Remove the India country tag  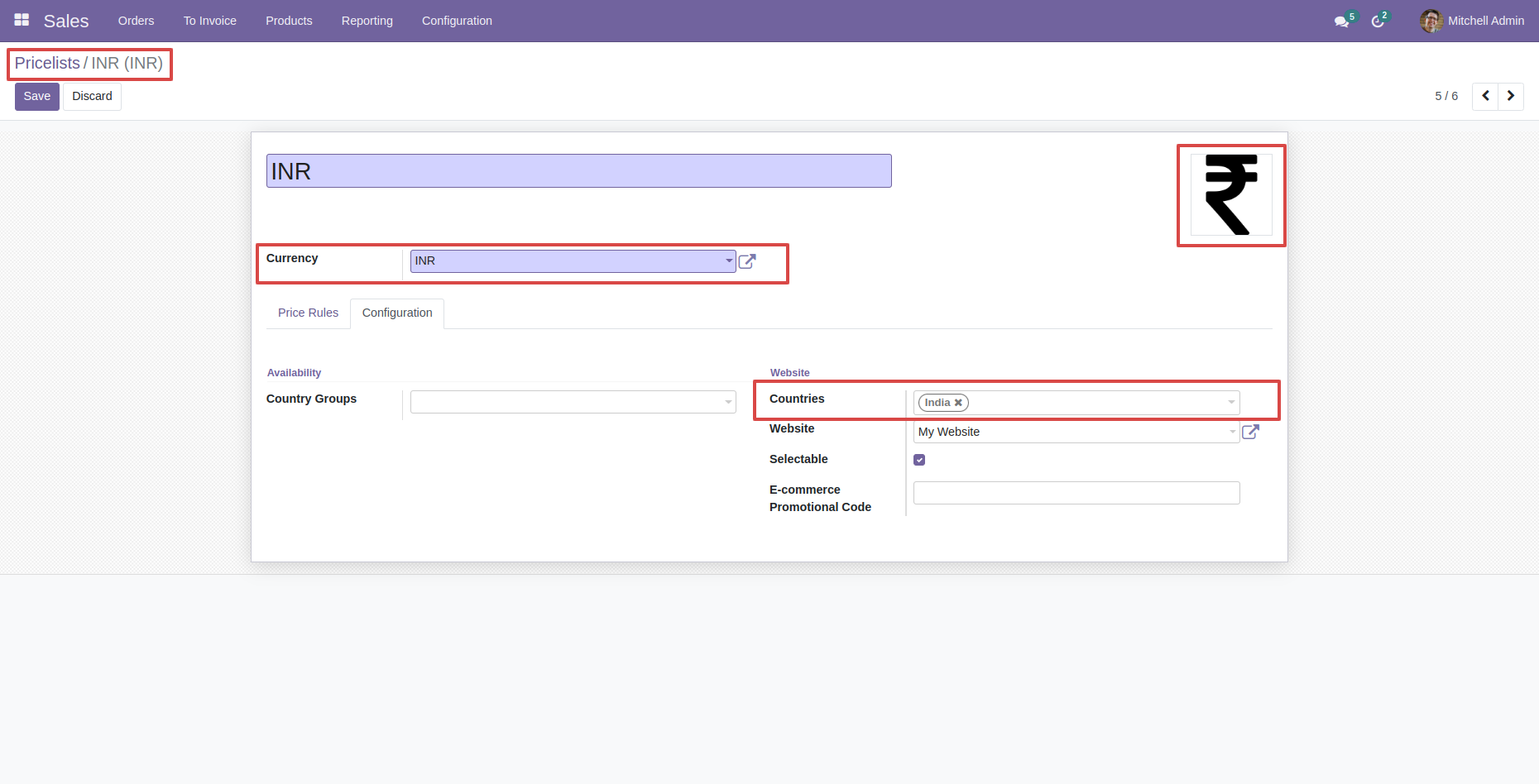pyautogui.click(x=958, y=403)
